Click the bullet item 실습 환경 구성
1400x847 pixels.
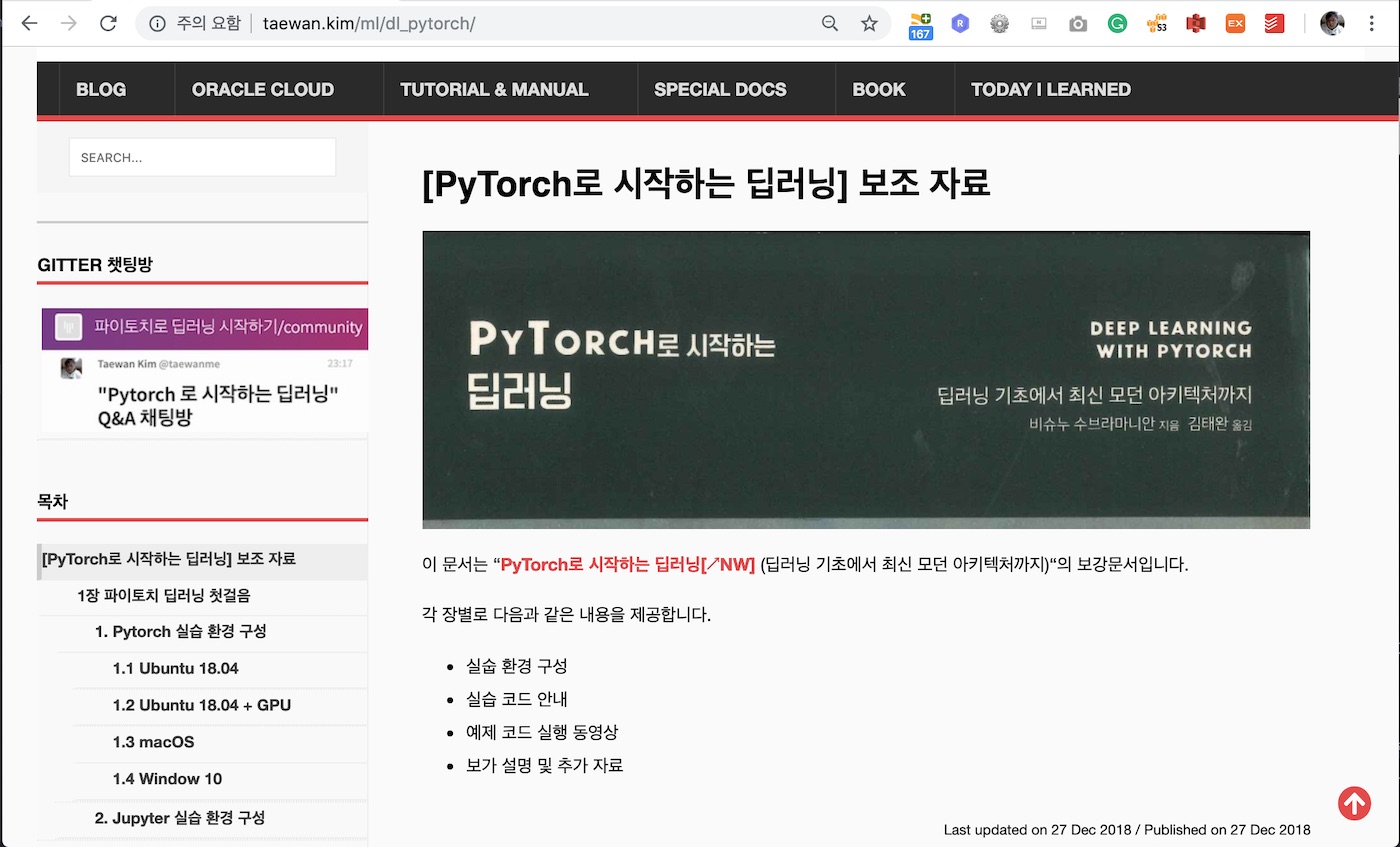[517, 666]
